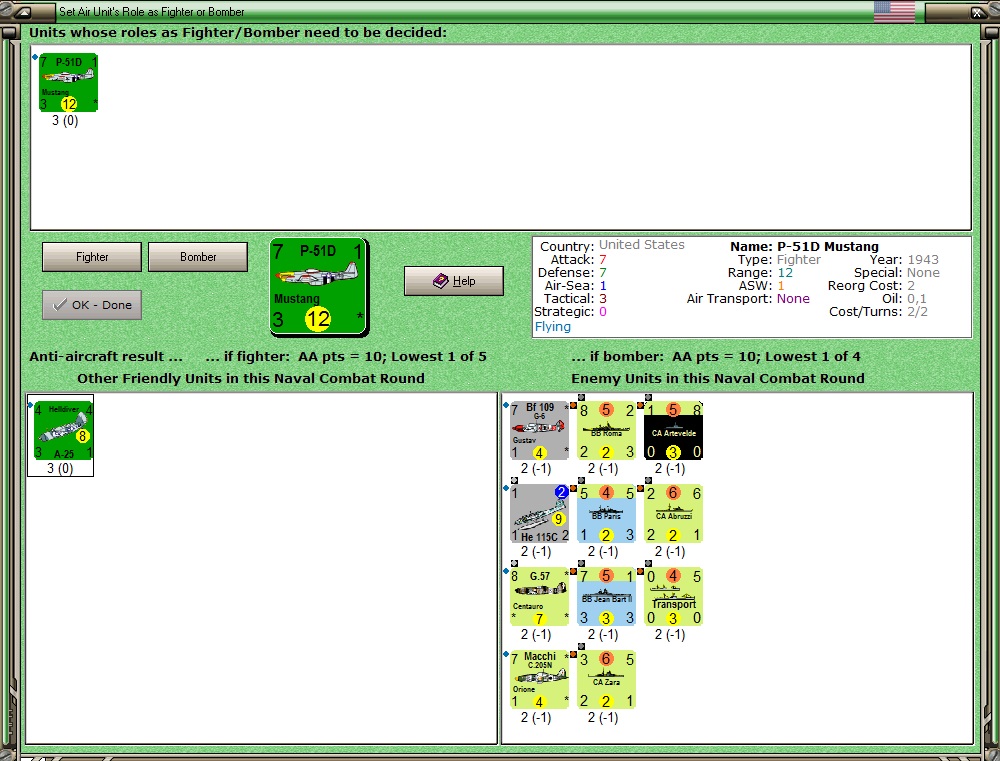Viewport: 1000px width, 761px height.
Task: Open the Help button
Action: click(453, 281)
